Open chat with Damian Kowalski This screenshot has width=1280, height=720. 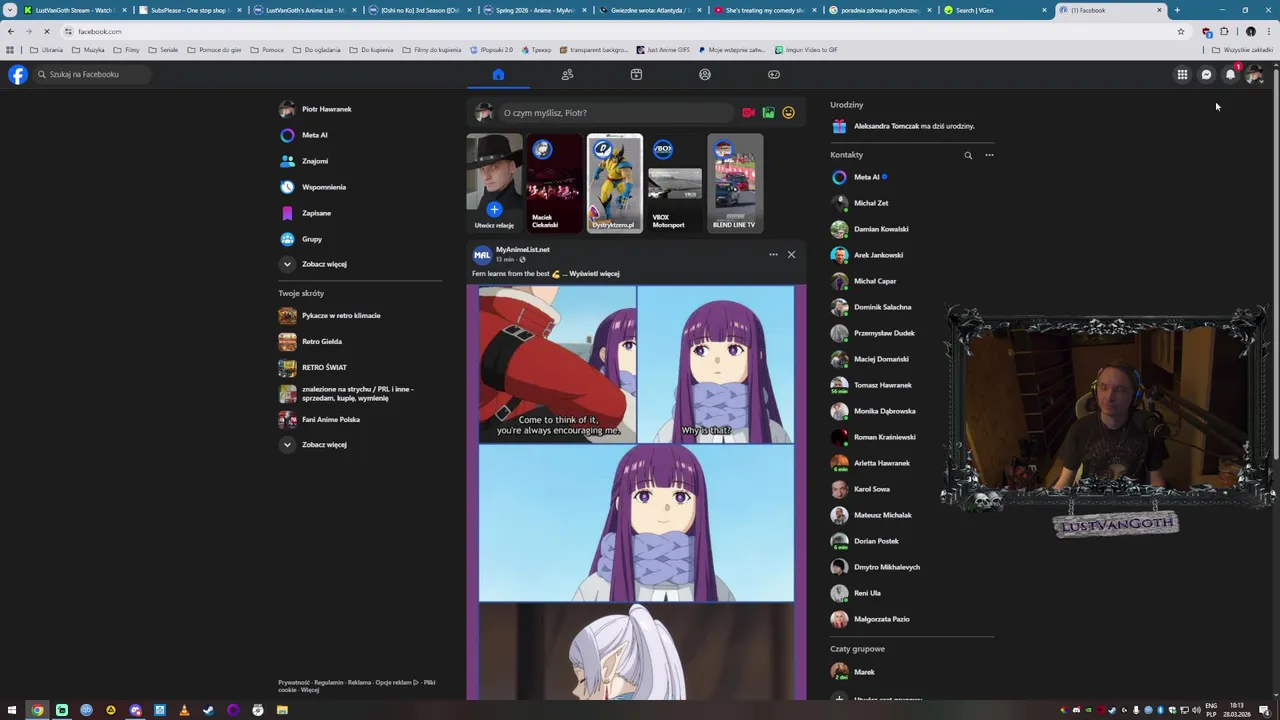912,229
